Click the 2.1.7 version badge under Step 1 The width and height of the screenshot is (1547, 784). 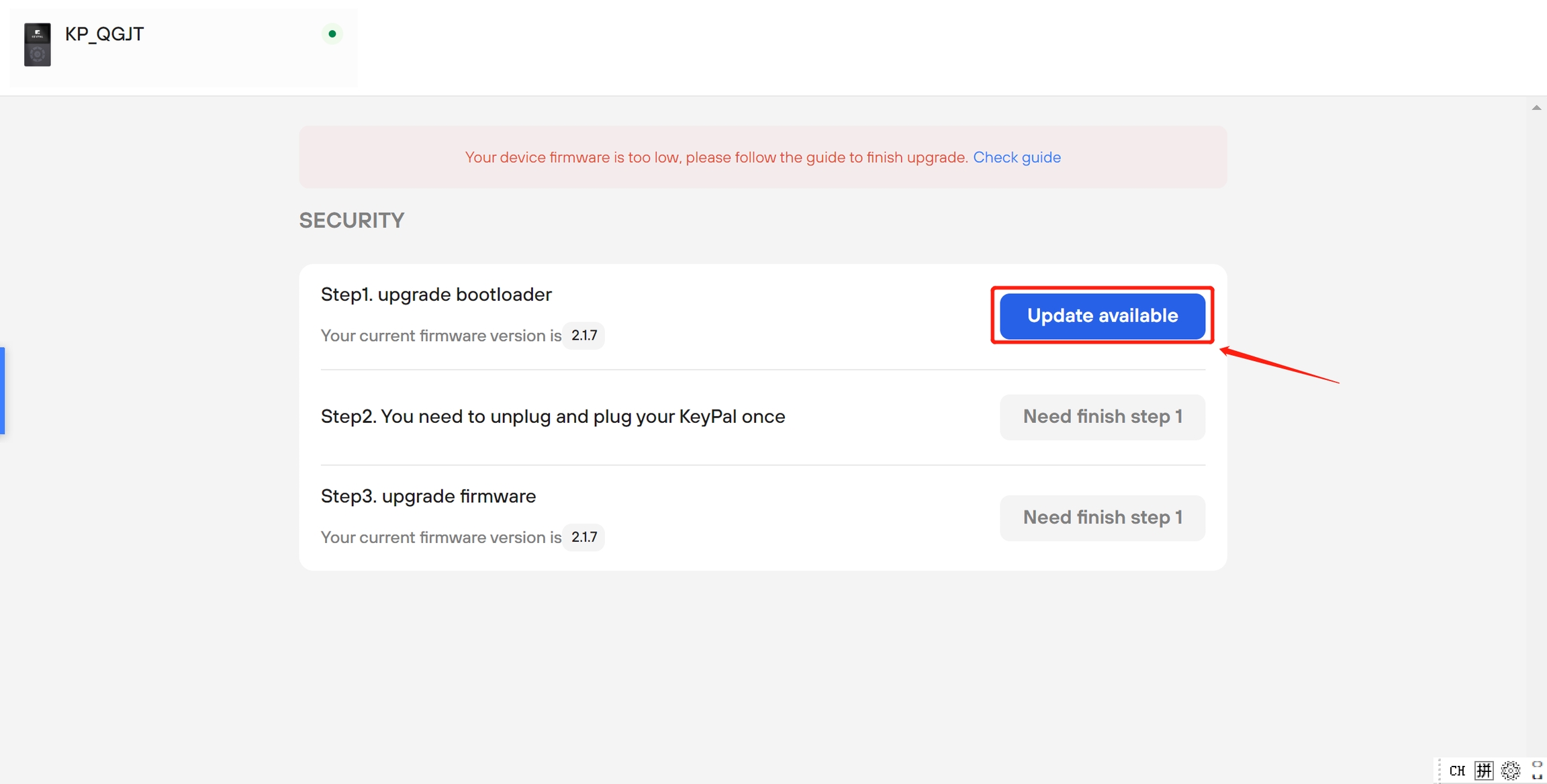point(583,336)
